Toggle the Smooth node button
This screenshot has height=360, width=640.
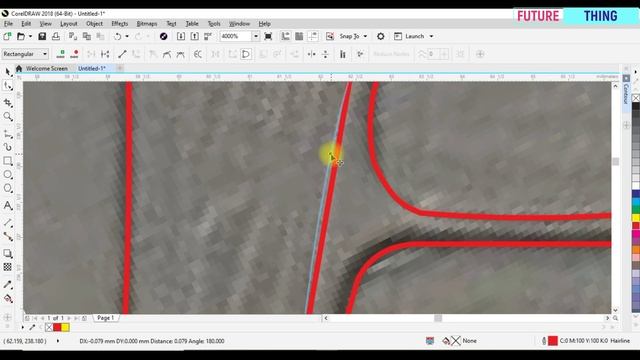(167, 54)
